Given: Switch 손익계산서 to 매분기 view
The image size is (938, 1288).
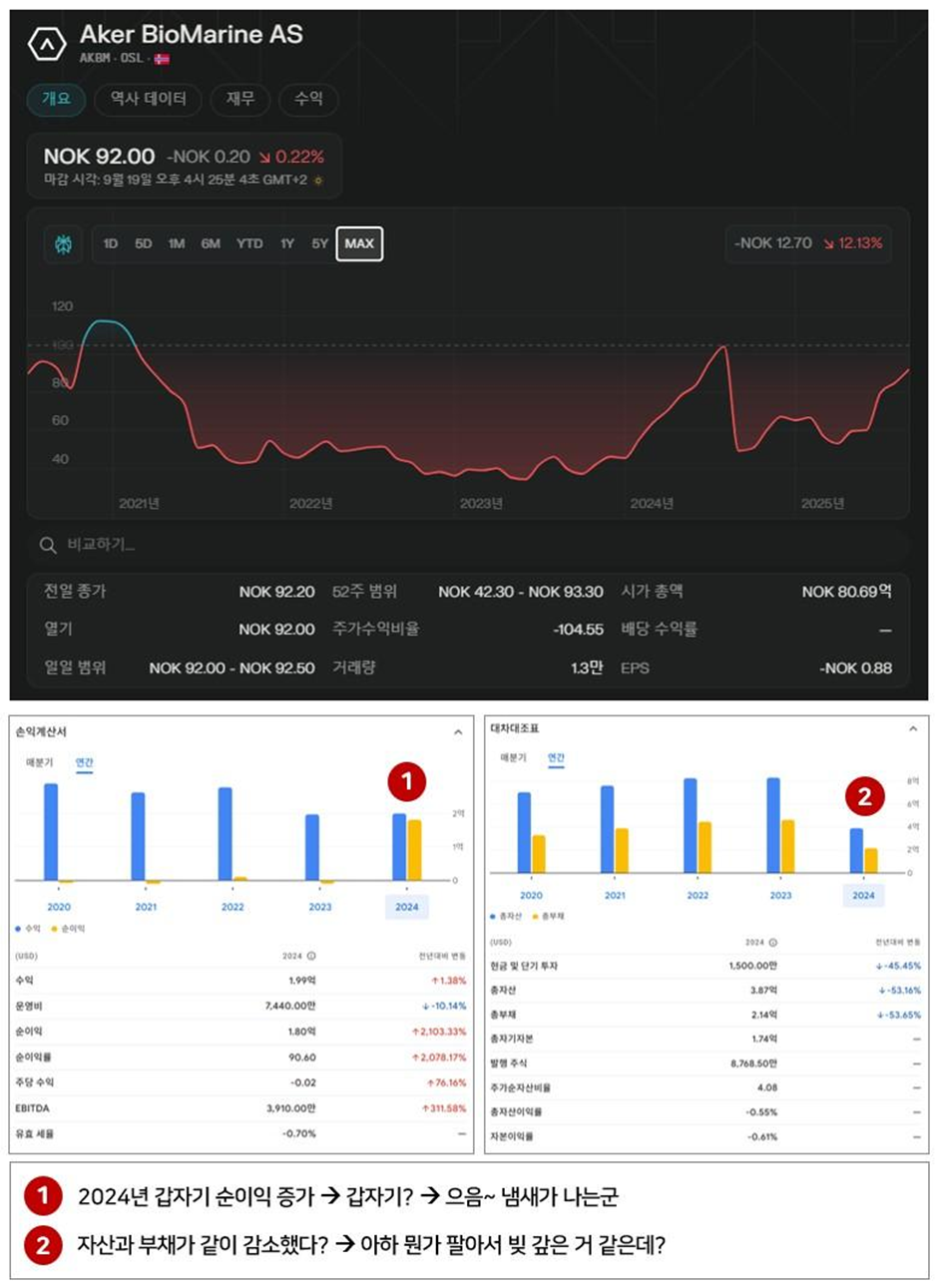Looking at the screenshot, I should [x=40, y=762].
